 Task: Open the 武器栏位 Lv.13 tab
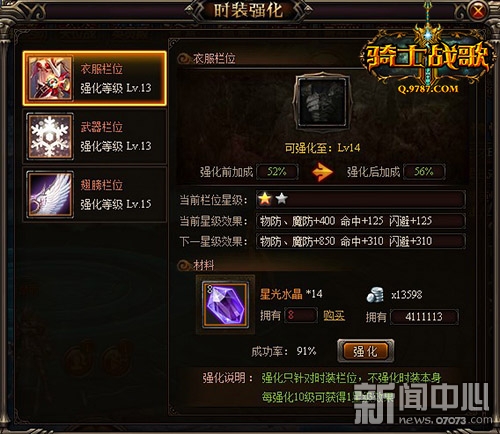click(x=95, y=137)
